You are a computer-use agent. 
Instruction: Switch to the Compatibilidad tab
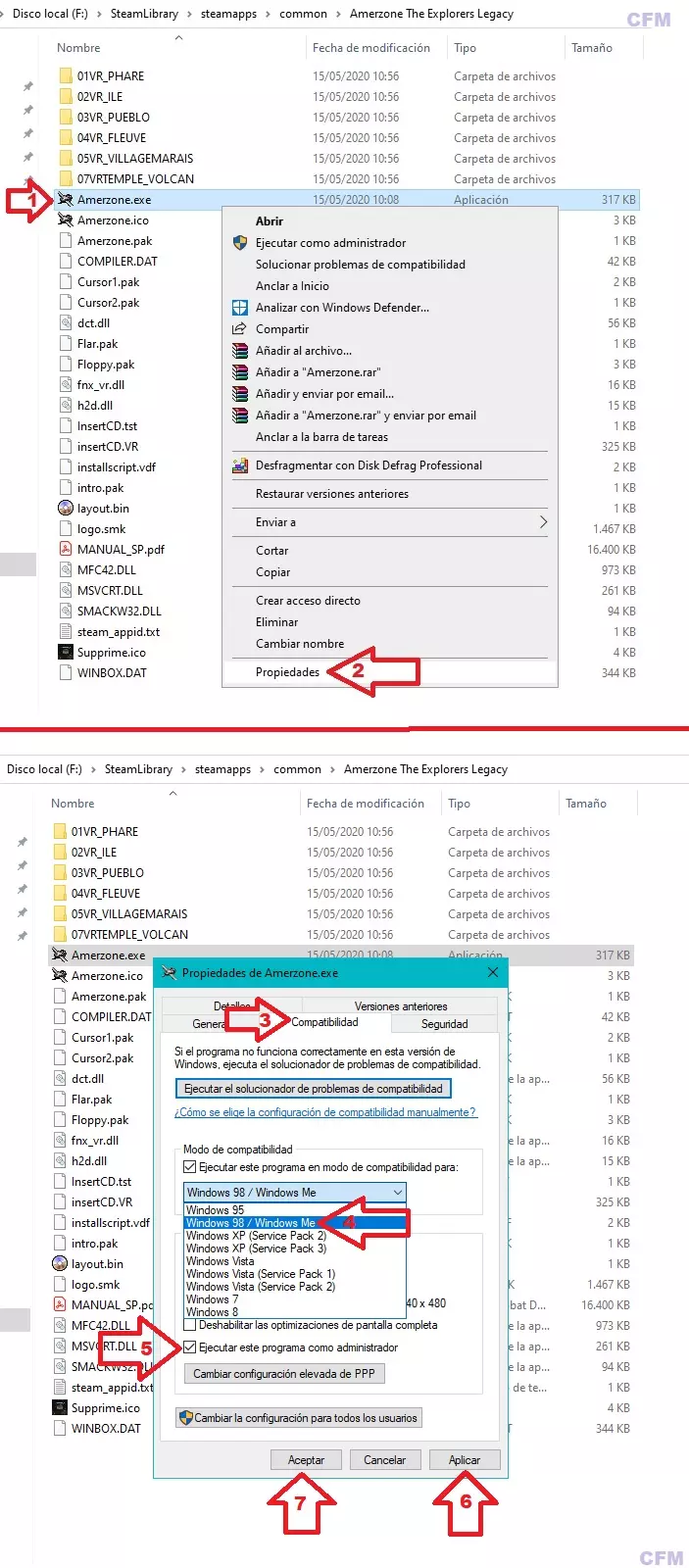coord(324,1022)
